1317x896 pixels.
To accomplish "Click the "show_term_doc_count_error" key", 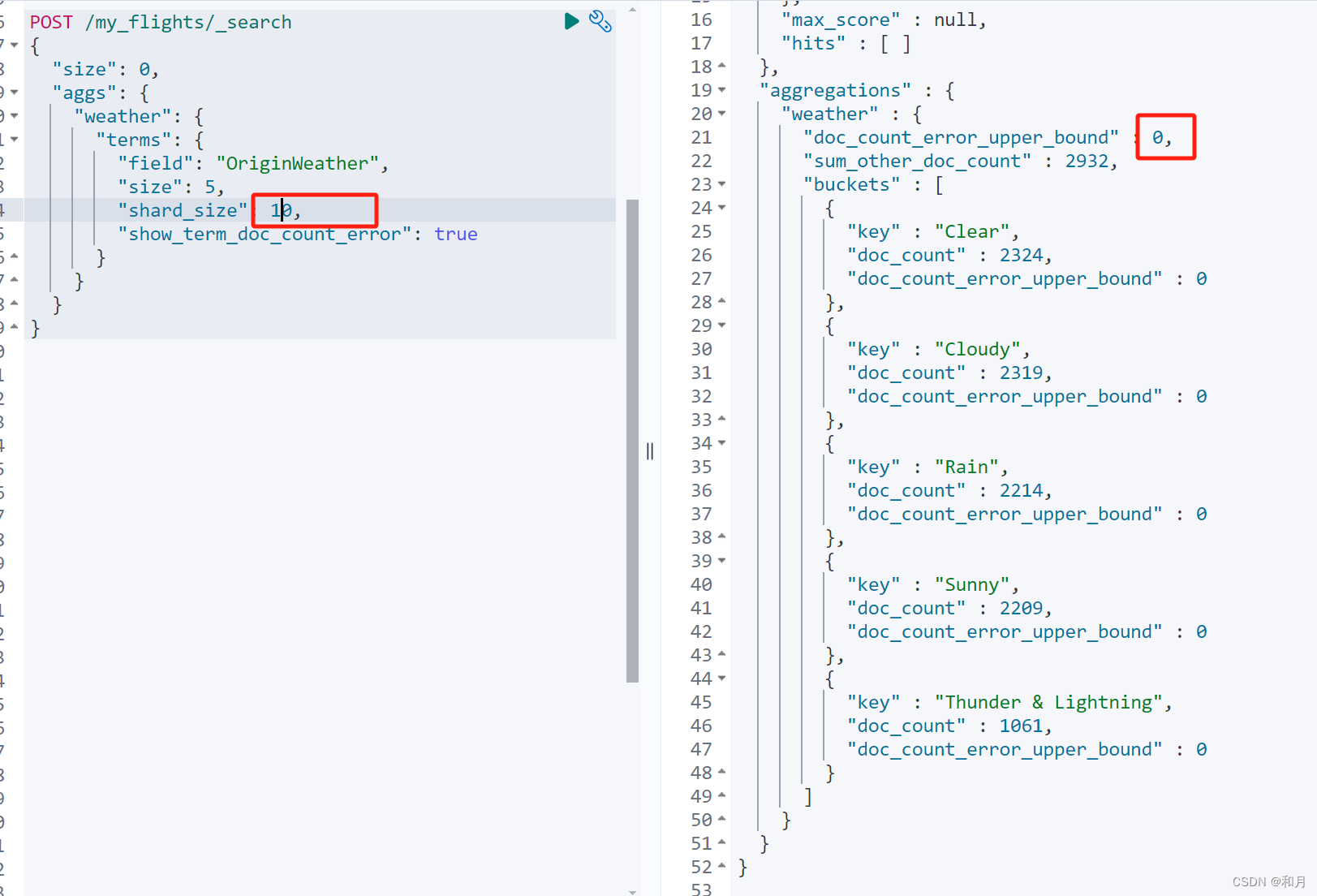I will pos(265,235).
